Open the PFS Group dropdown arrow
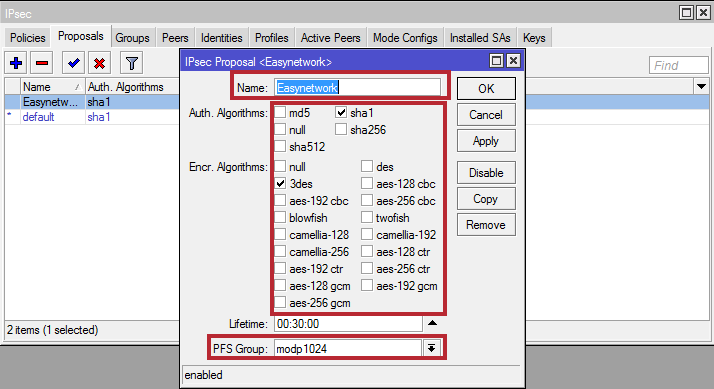The width and height of the screenshot is (714, 389). tap(431, 348)
